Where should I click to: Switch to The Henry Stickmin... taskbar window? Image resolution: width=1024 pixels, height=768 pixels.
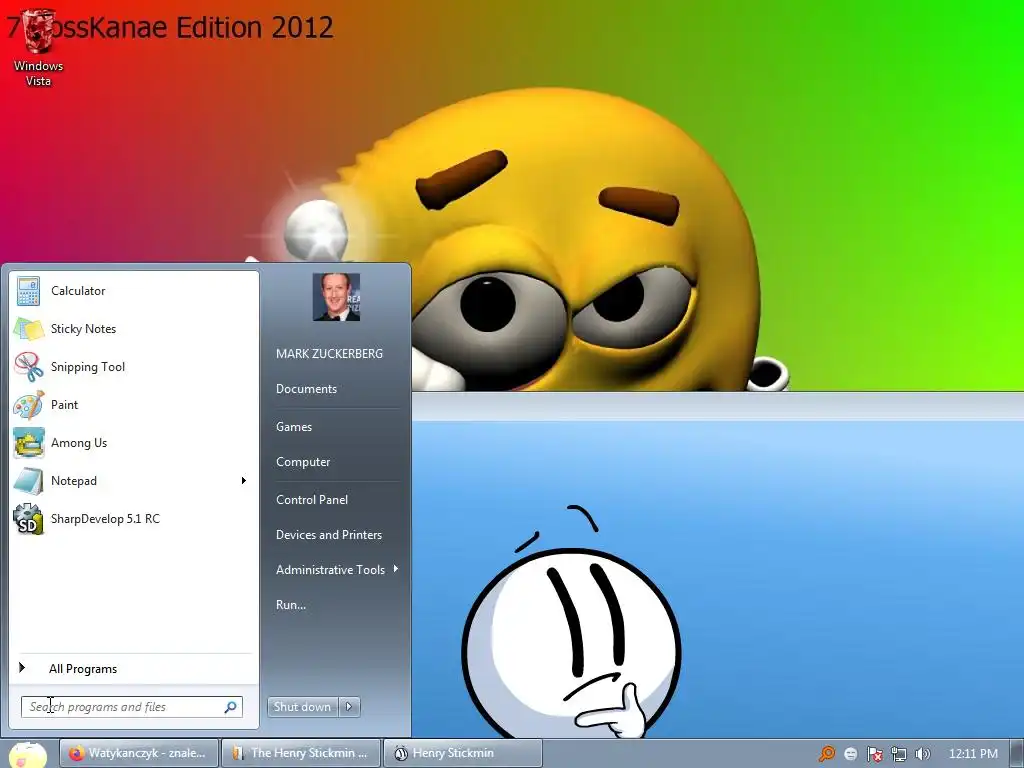click(300, 753)
